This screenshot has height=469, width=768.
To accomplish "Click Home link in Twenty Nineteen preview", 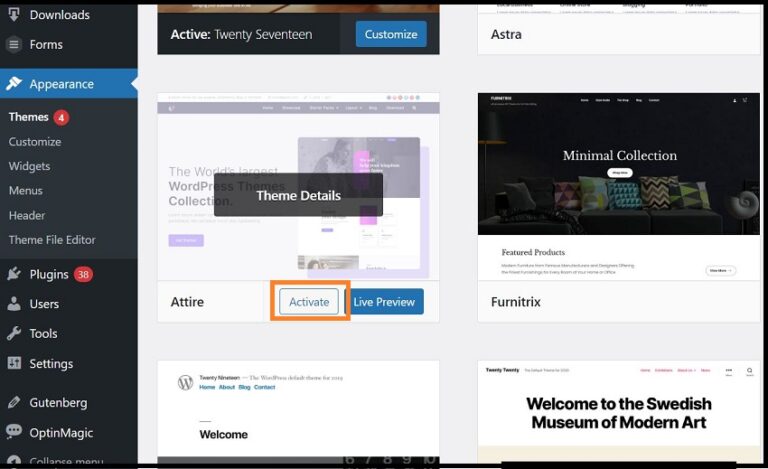I will coord(207,387).
